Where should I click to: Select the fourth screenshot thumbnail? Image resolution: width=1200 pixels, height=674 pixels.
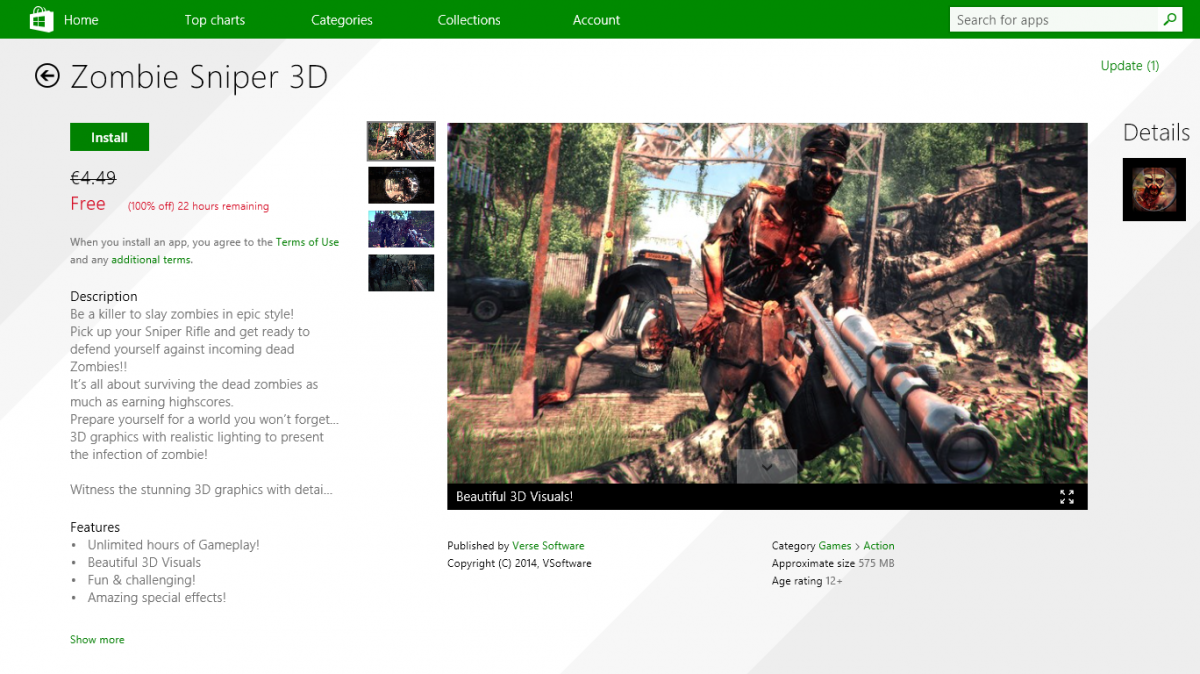(401, 273)
